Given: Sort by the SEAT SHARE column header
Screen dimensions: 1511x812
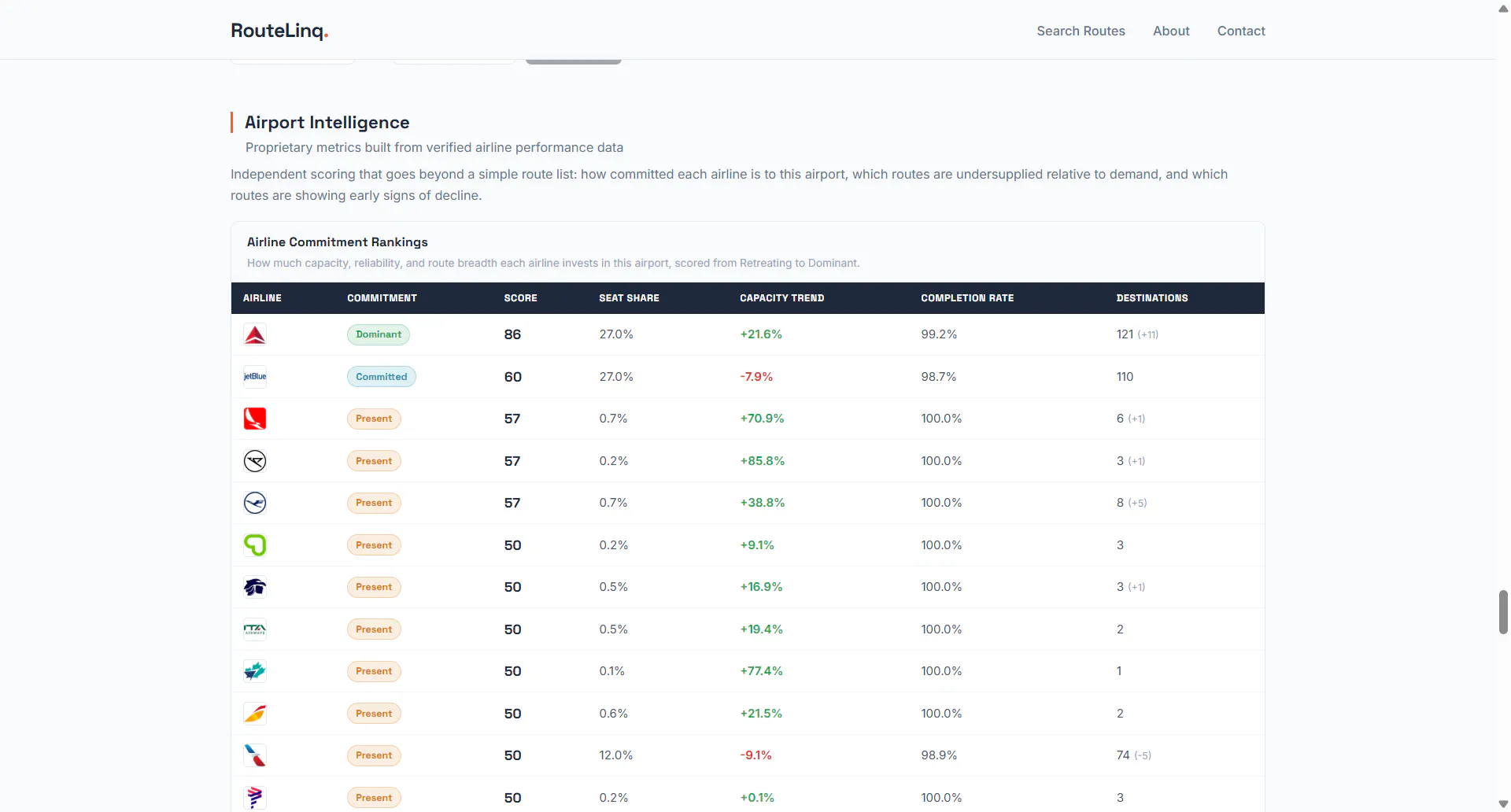Looking at the screenshot, I should coord(629,298).
